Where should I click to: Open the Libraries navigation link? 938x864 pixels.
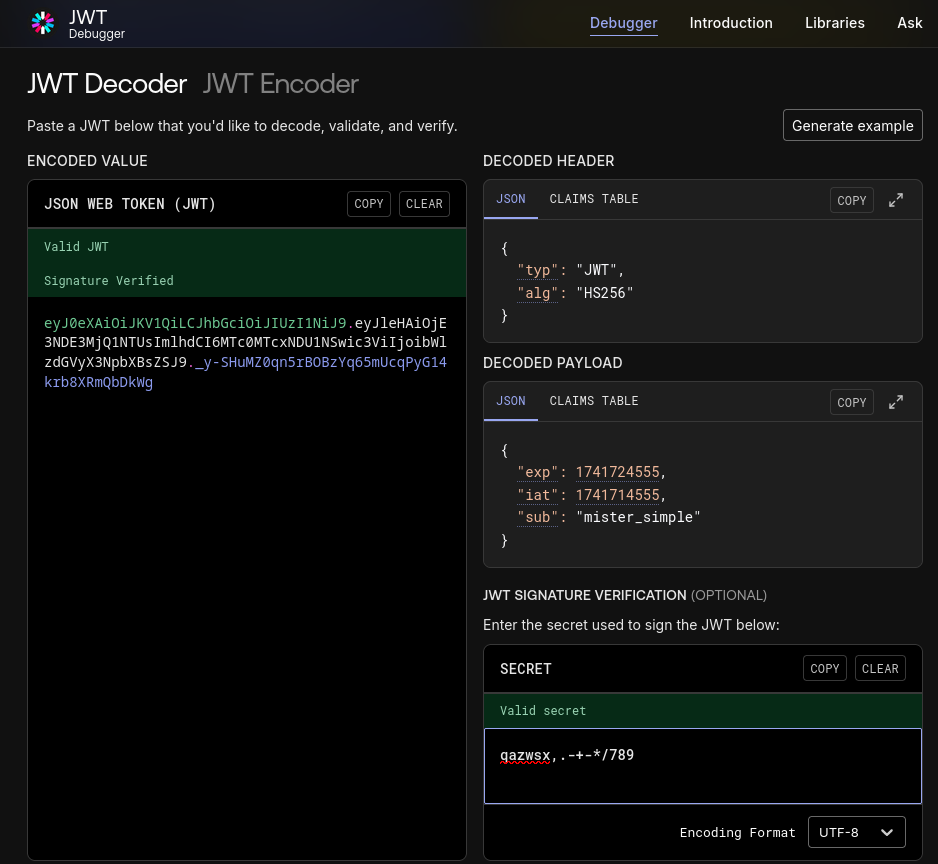coord(834,23)
